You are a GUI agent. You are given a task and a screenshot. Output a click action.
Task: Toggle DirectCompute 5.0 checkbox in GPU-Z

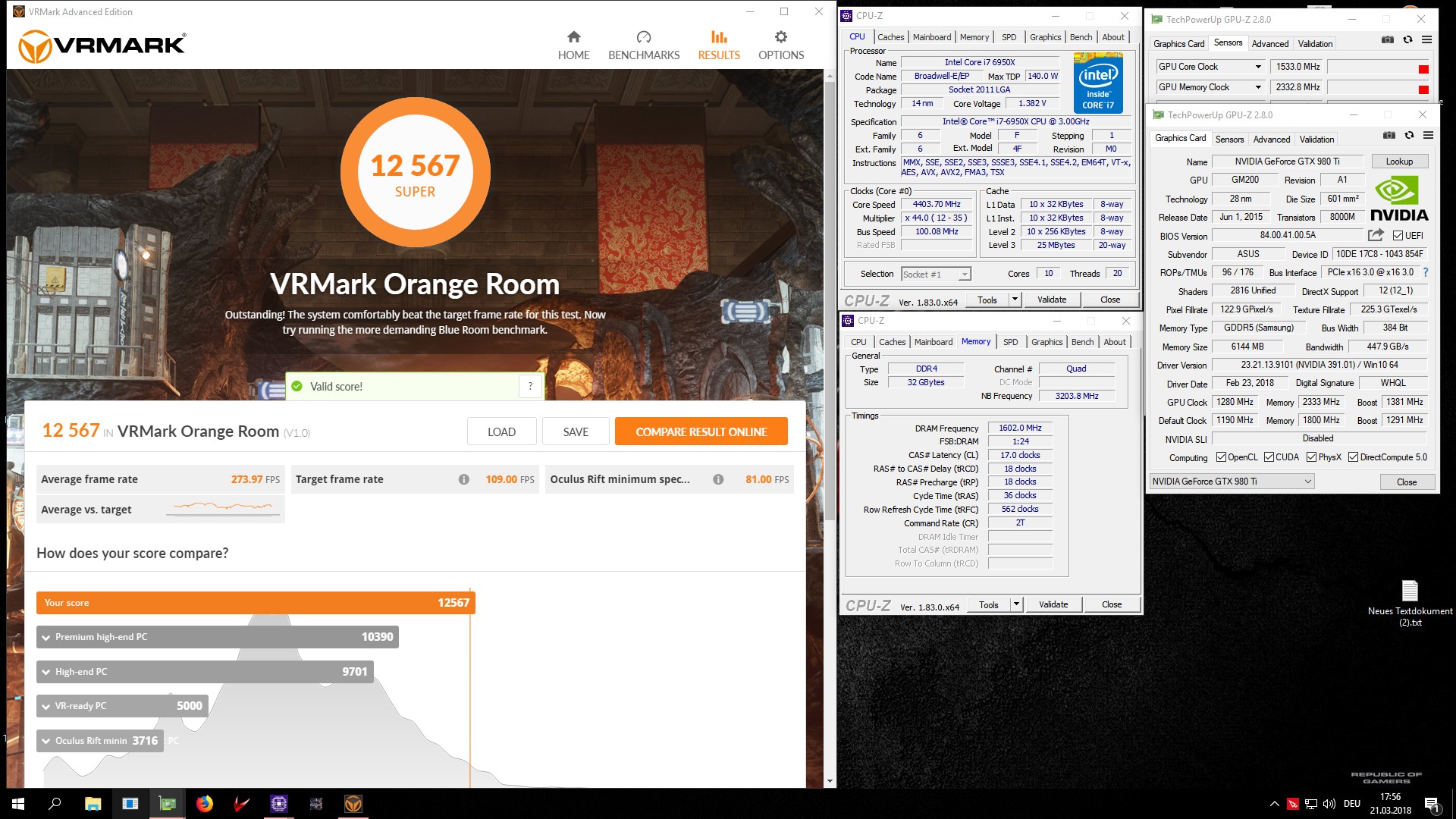[1353, 457]
